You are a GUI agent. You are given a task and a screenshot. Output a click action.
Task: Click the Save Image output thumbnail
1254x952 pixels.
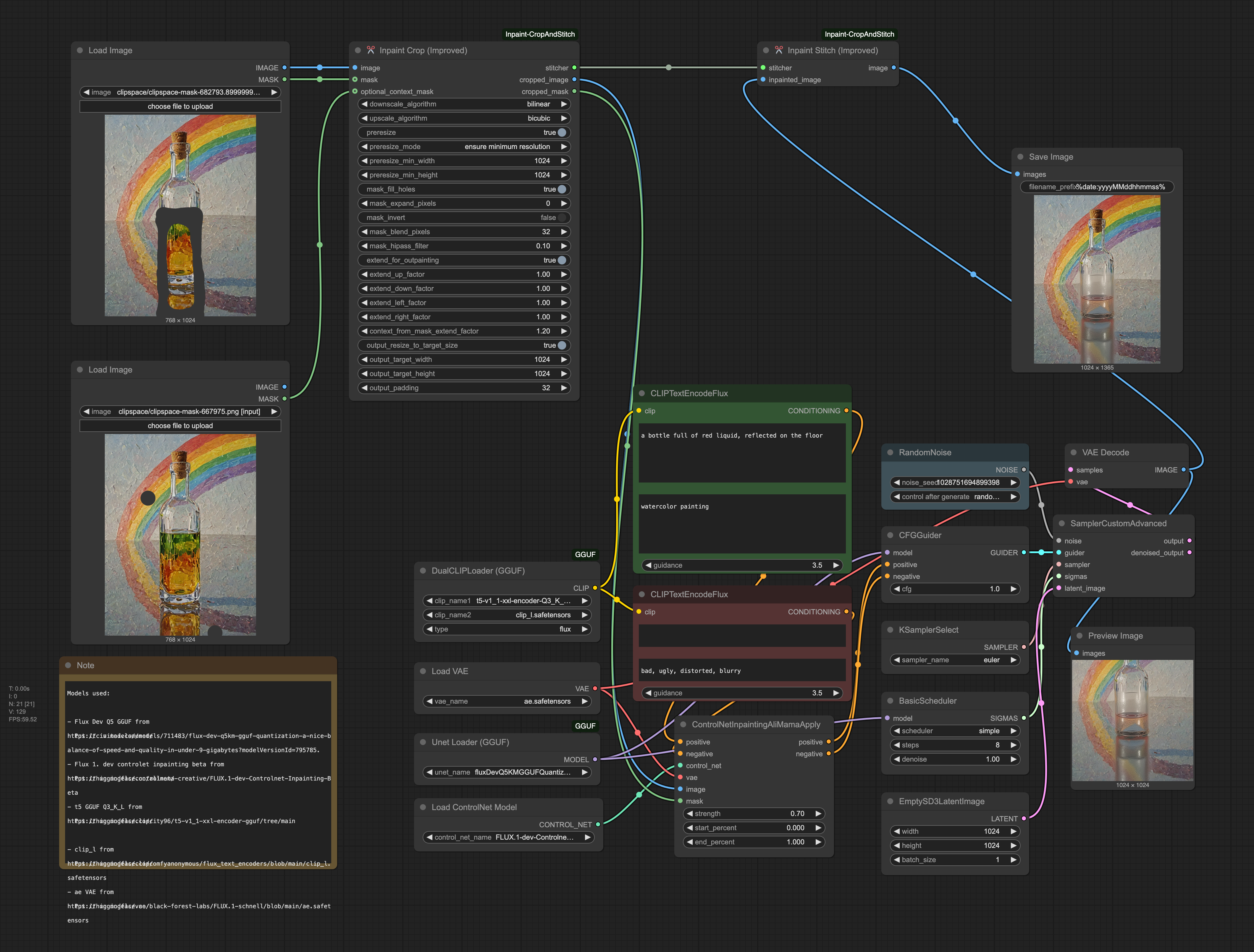[x=1096, y=279]
